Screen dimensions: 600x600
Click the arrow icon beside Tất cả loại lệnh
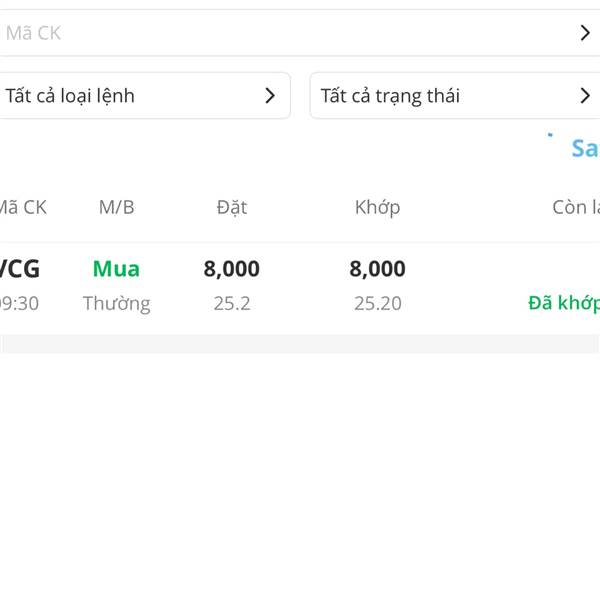click(x=270, y=96)
